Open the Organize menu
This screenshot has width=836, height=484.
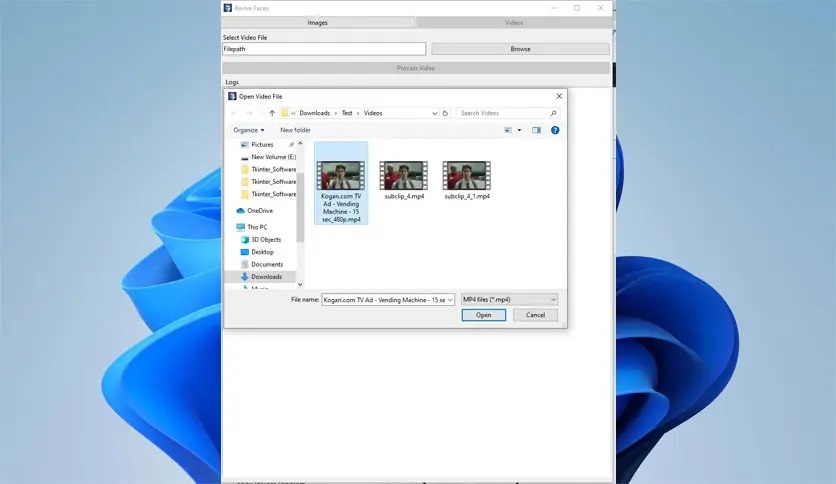coord(248,130)
